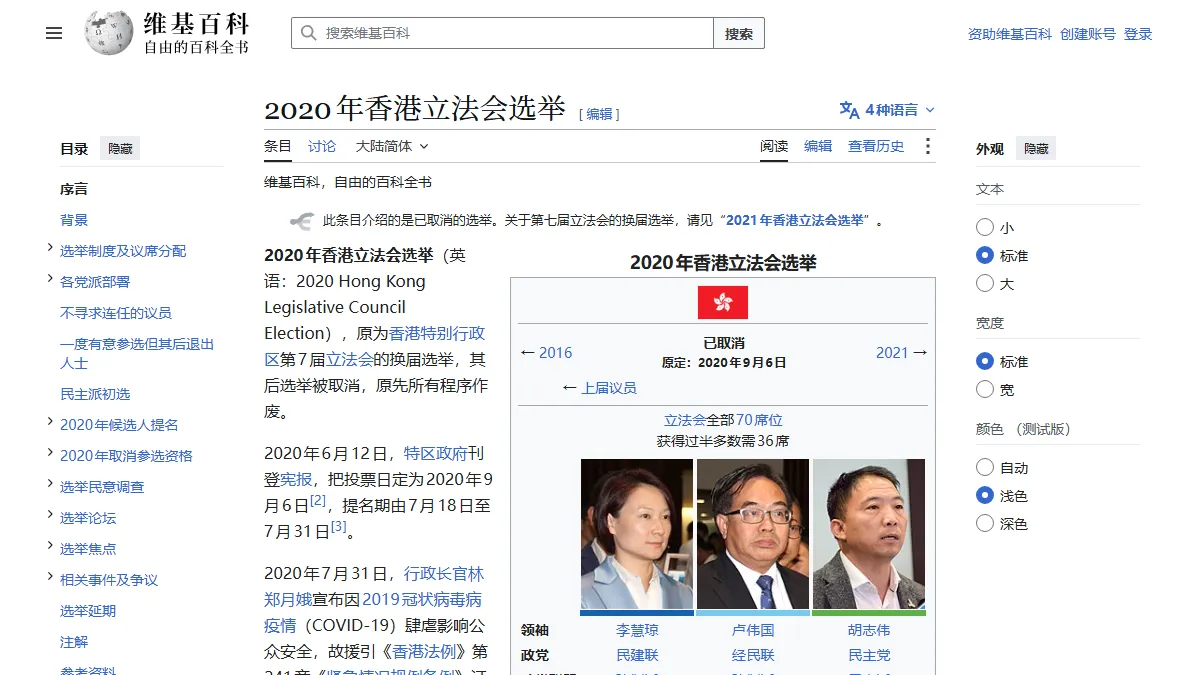
Task: Open 民主党 party link in infobox
Action: coord(869,655)
